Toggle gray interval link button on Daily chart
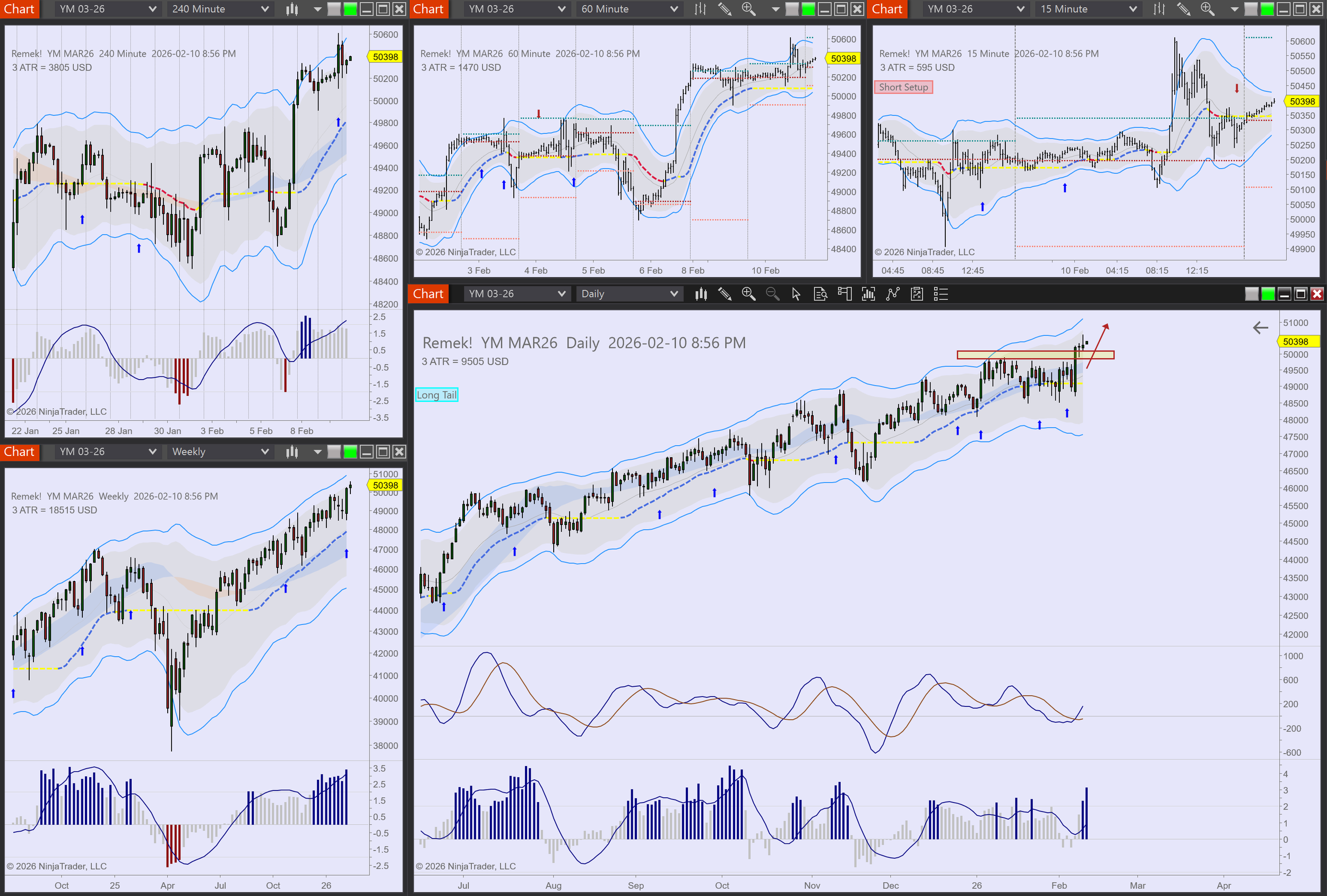The image size is (1327, 896). [1251, 294]
